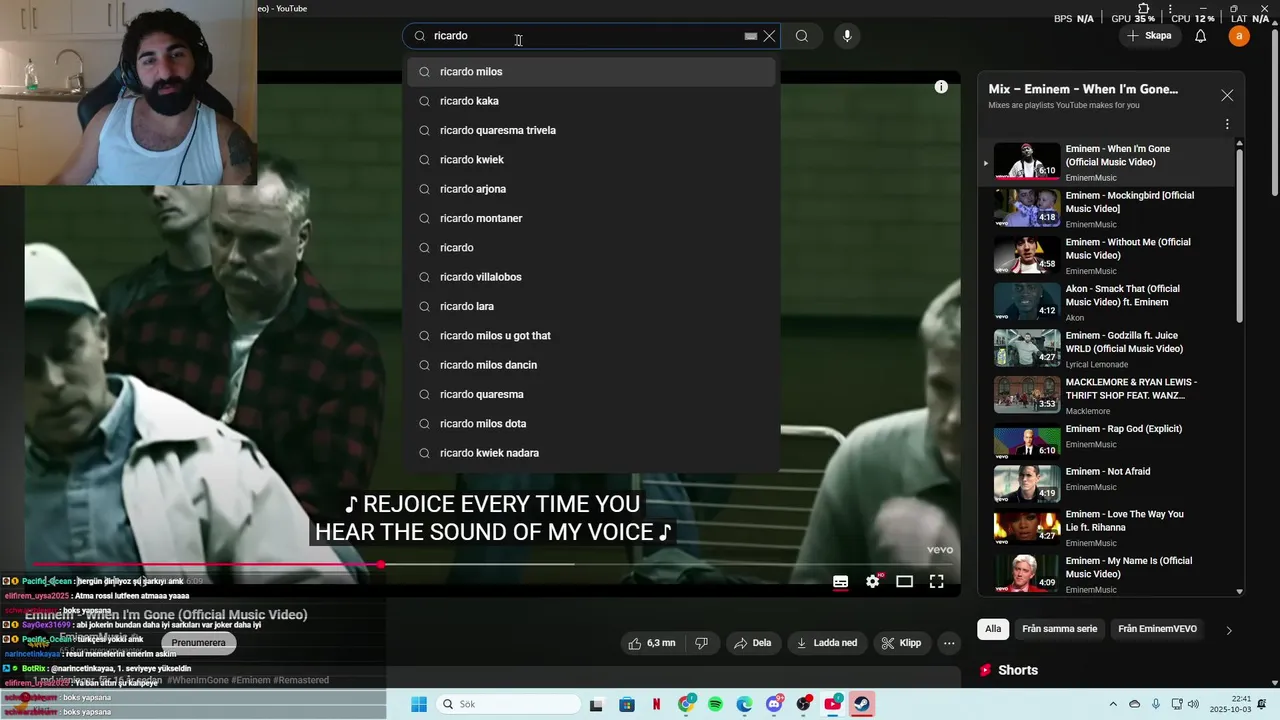The height and width of the screenshot is (720, 1280).
Task: Switch to theater mode
Action: click(x=905, y=581)
